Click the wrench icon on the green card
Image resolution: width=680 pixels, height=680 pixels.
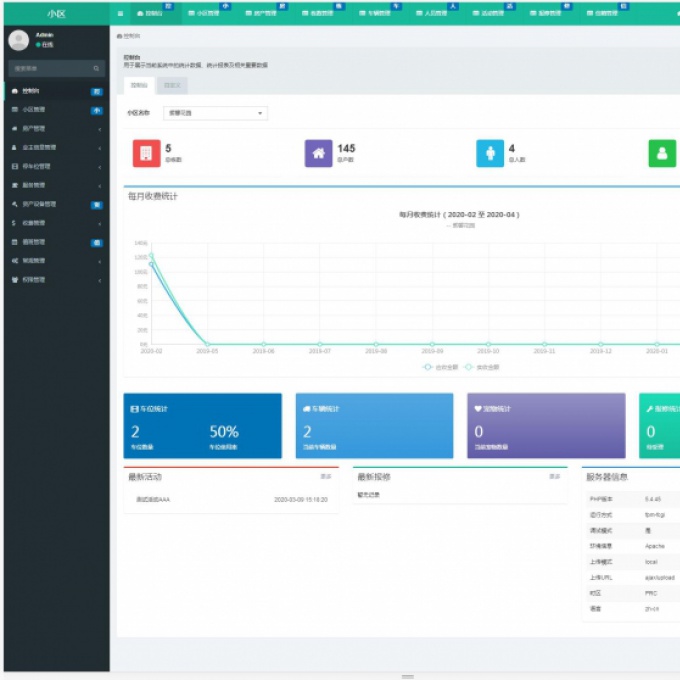650,409
